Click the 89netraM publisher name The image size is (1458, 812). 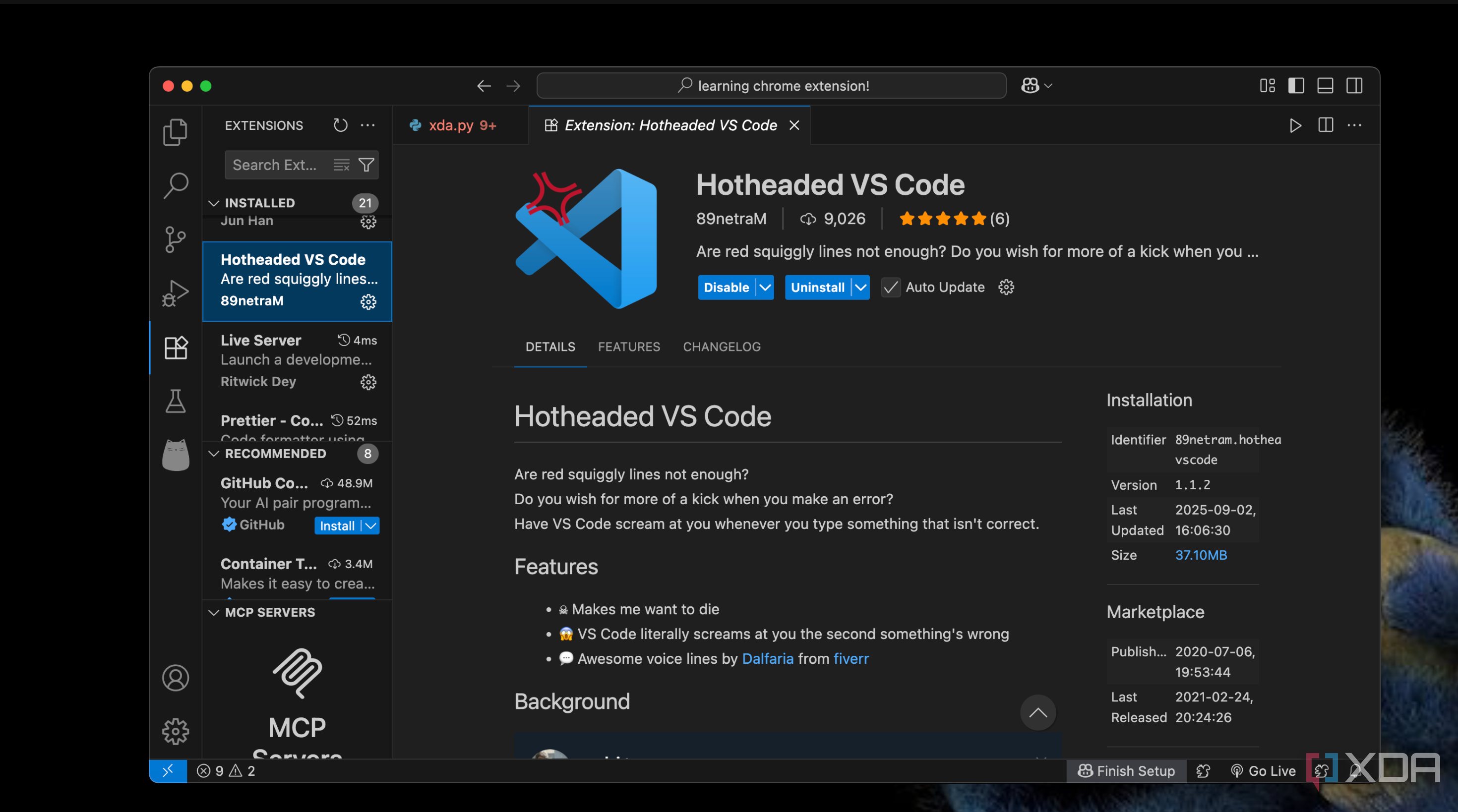click(x=731, y=219)
